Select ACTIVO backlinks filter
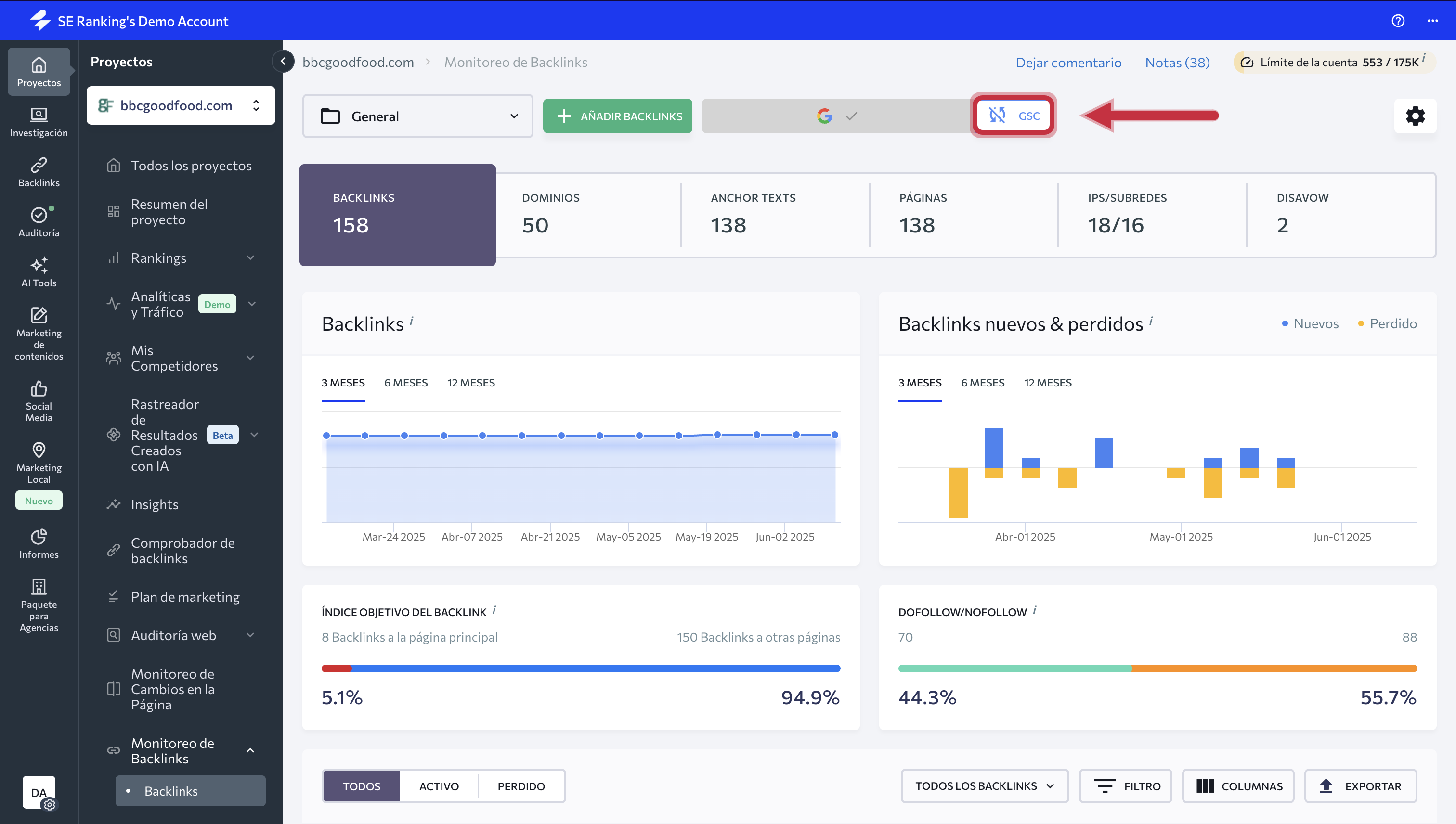1456x824 pixels. coord(439,786)
